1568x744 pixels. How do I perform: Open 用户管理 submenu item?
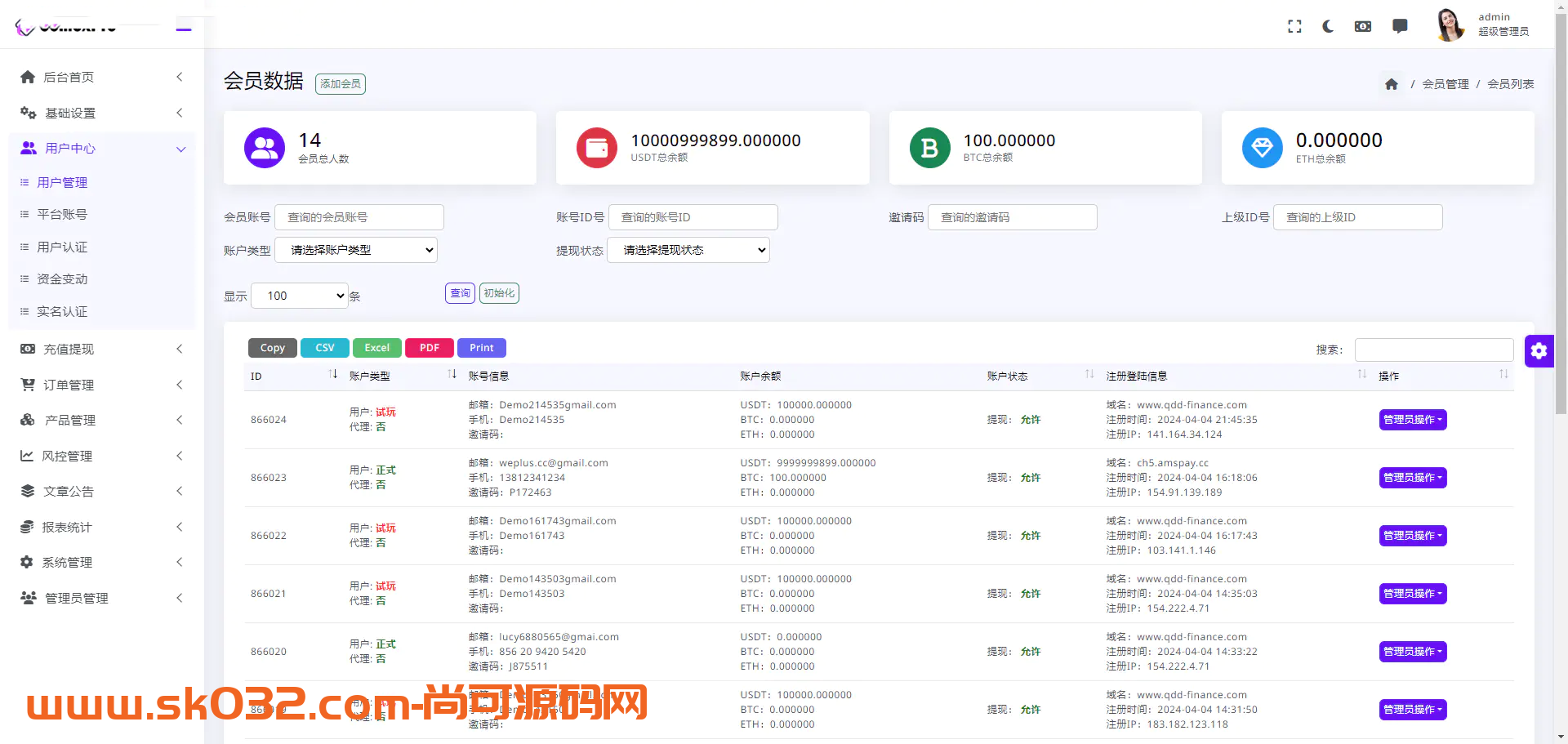62,182
